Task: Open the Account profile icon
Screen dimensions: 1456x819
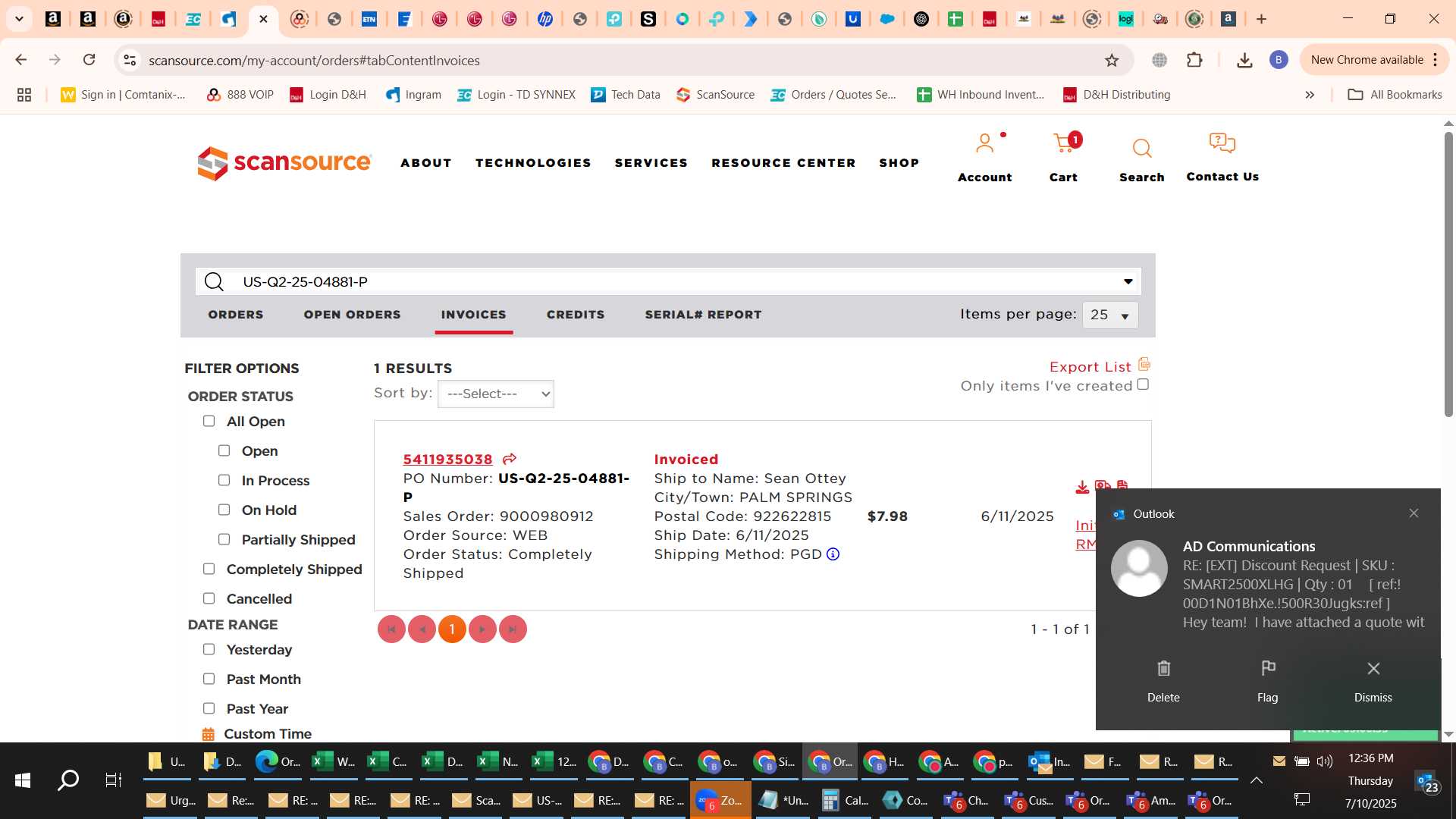Action: [x=984, y=143]
